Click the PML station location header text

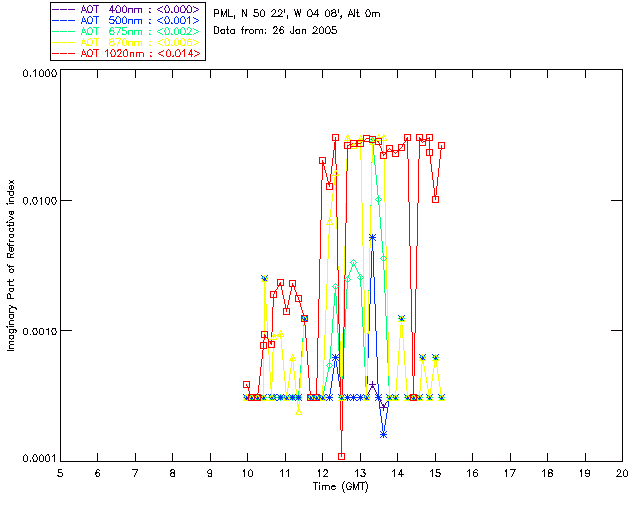297,14
